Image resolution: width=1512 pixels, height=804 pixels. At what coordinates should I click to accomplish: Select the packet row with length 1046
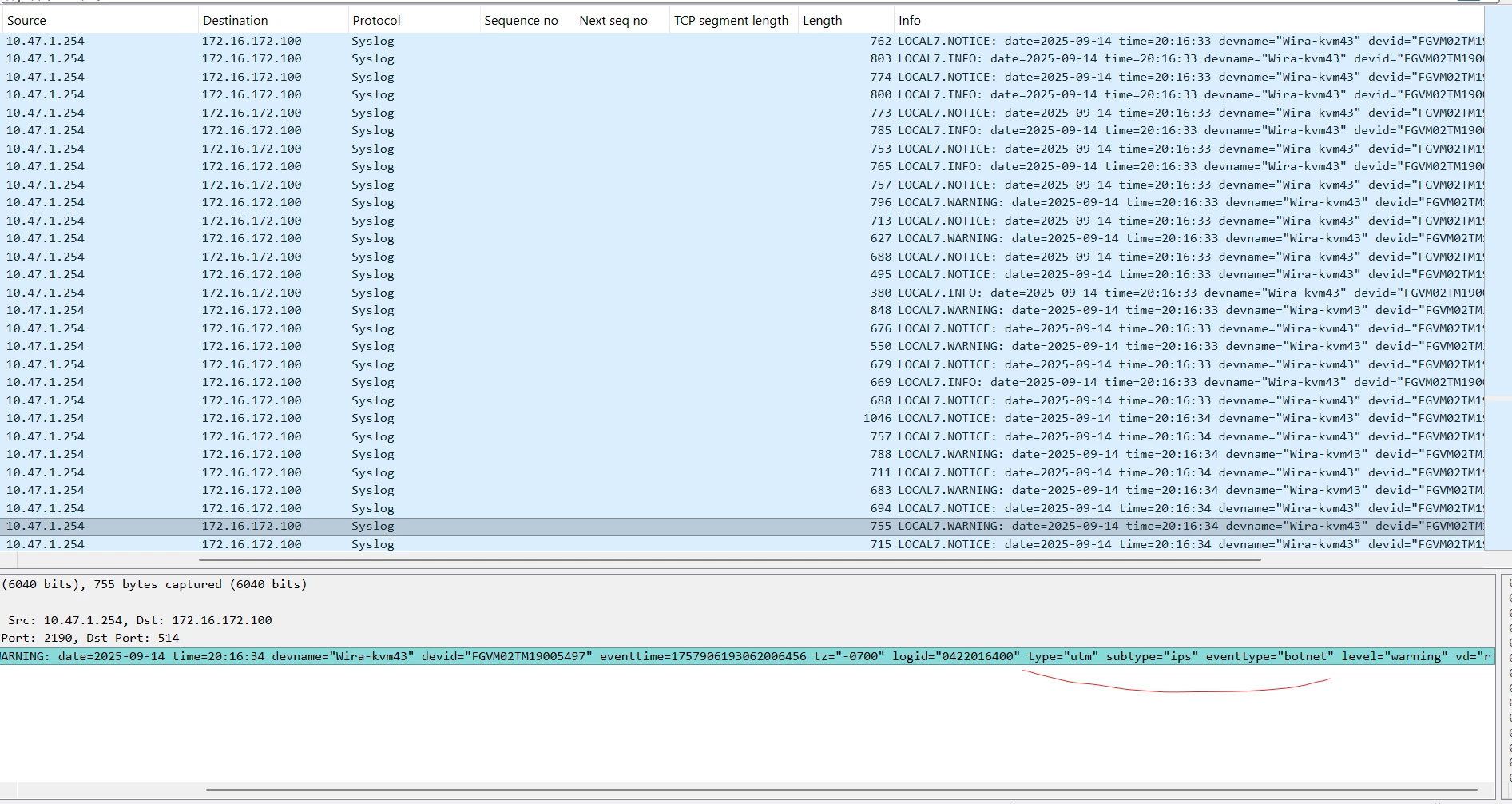742,418
